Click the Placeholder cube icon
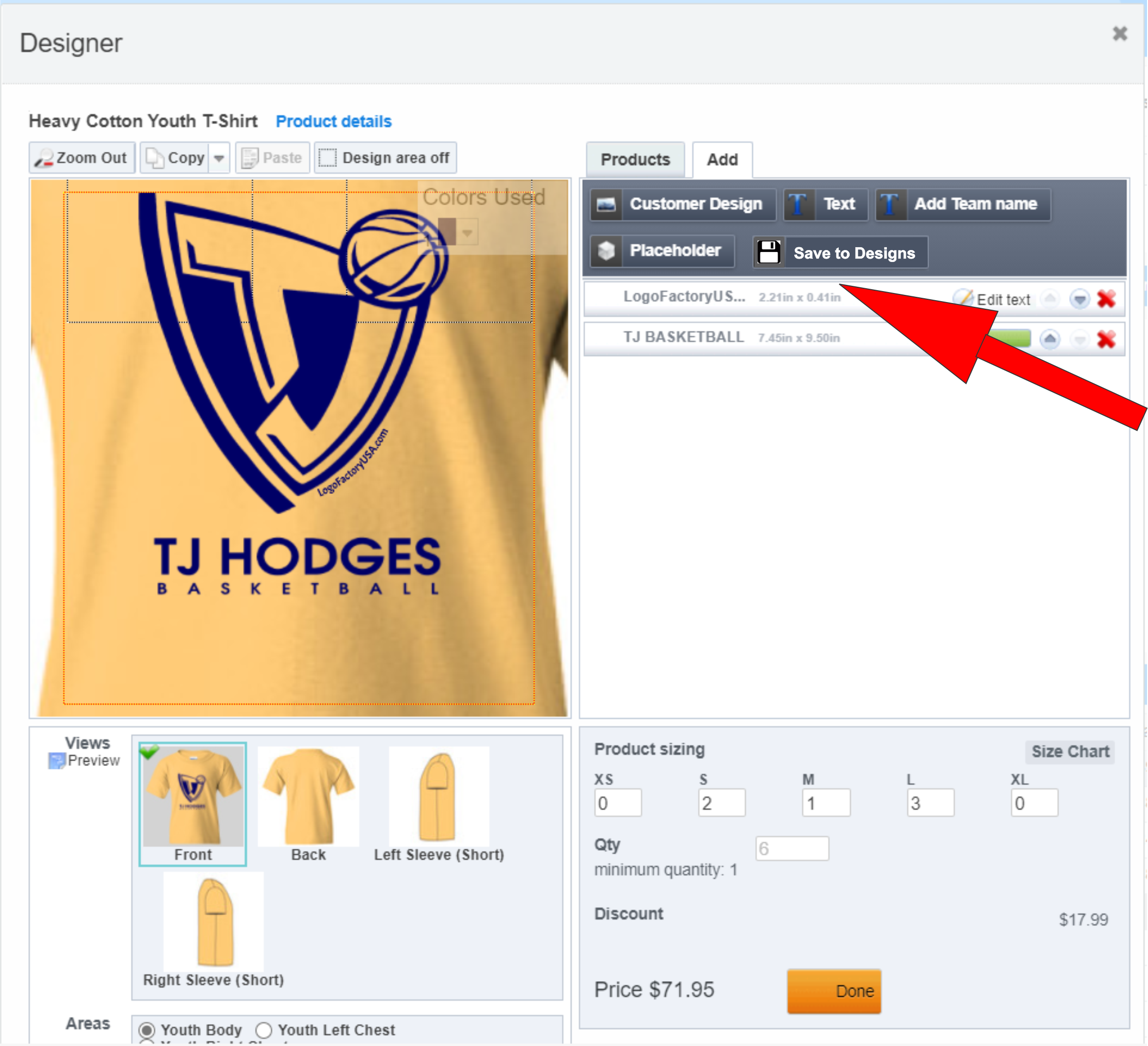This screenshot has width=1148, height=1046. (606, 251)
